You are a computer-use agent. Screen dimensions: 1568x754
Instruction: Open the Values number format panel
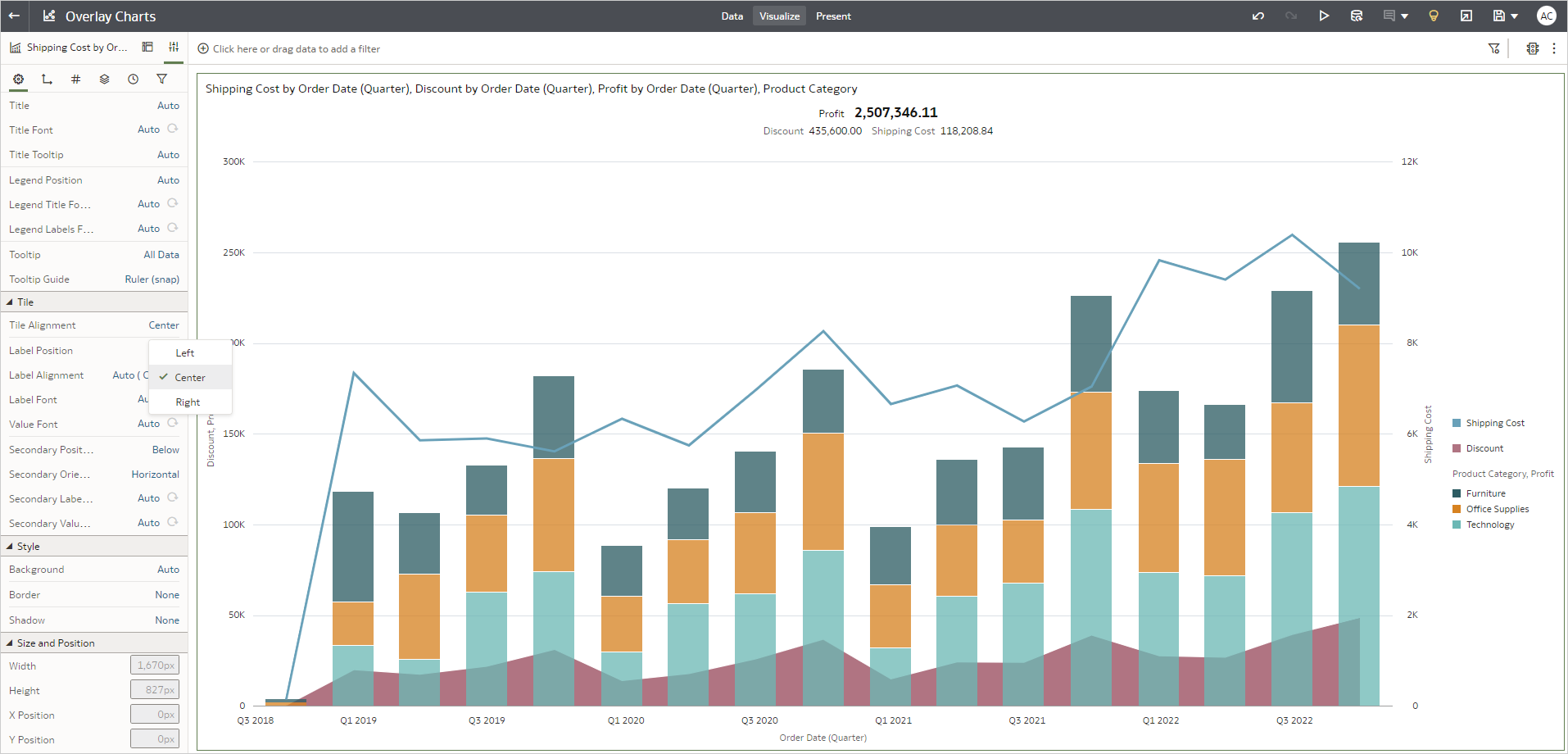[75, 79]
